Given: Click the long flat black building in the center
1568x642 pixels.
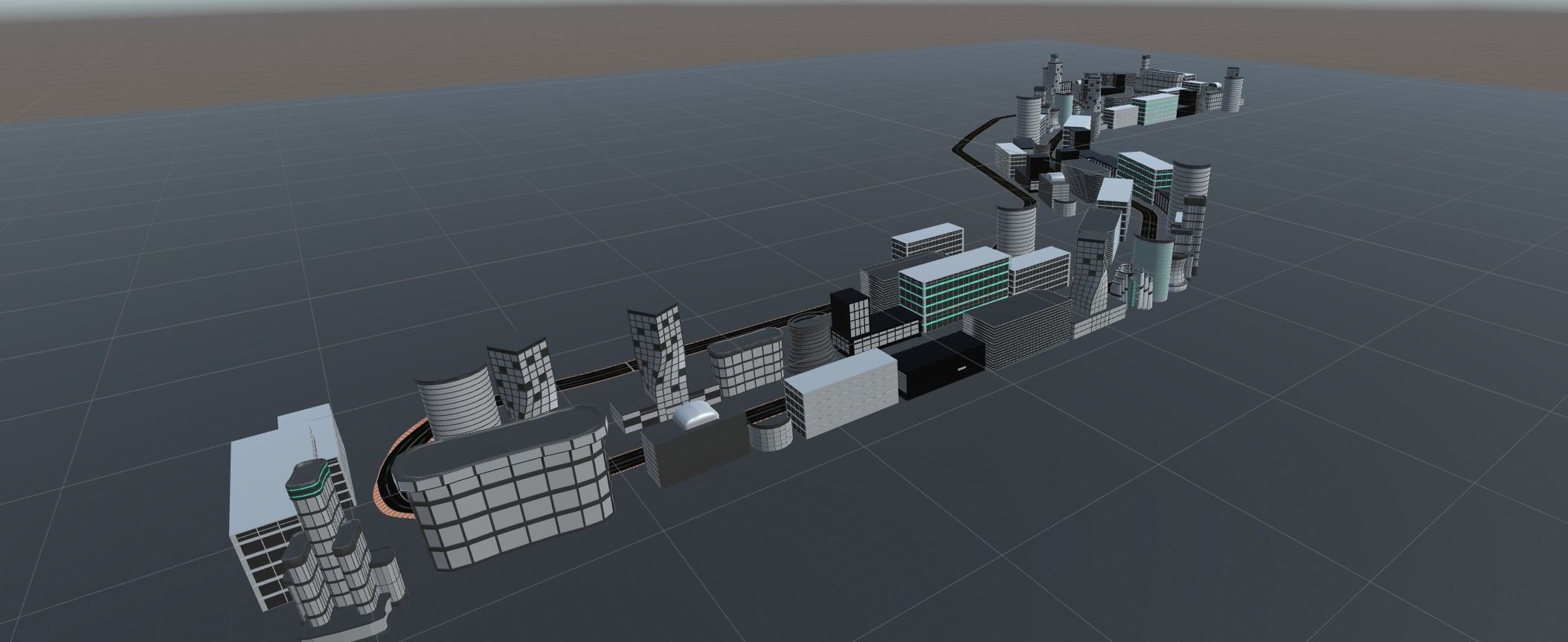Looking at the screenshot, I should (940, 367).
